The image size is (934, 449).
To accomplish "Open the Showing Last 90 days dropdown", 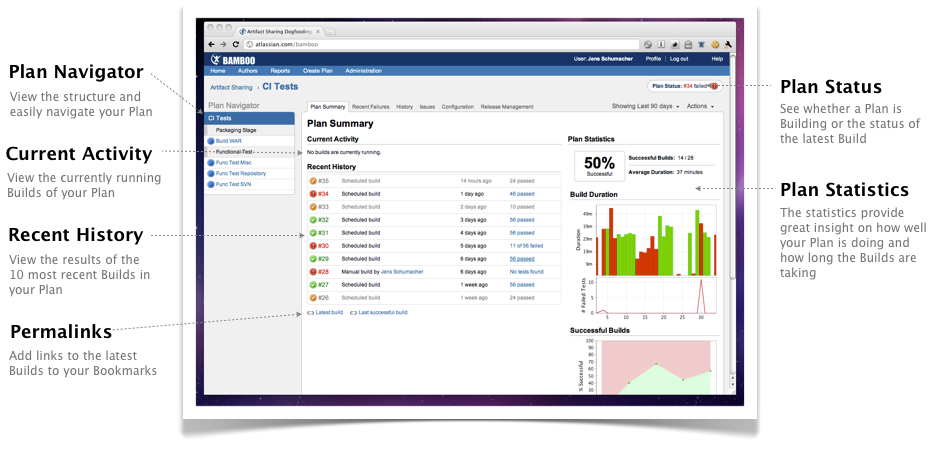I will pos(646,106).
